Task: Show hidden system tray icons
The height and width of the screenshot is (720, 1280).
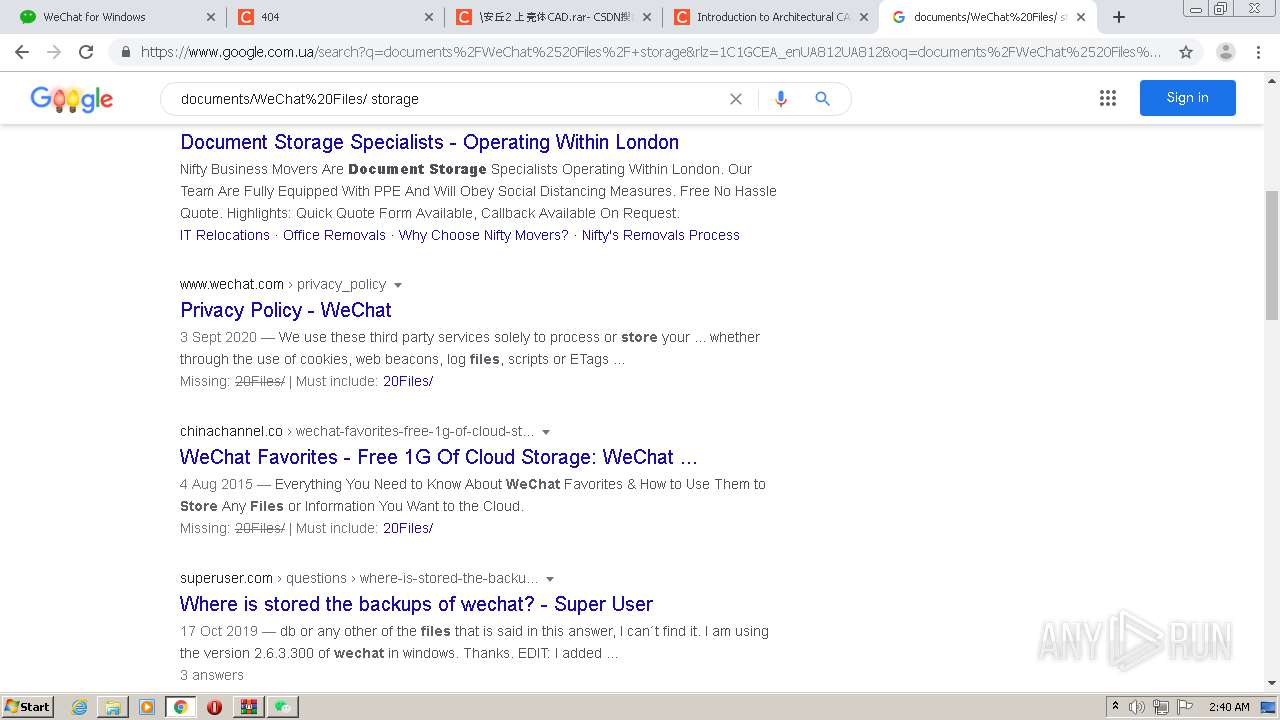Action: (1115, 707)
